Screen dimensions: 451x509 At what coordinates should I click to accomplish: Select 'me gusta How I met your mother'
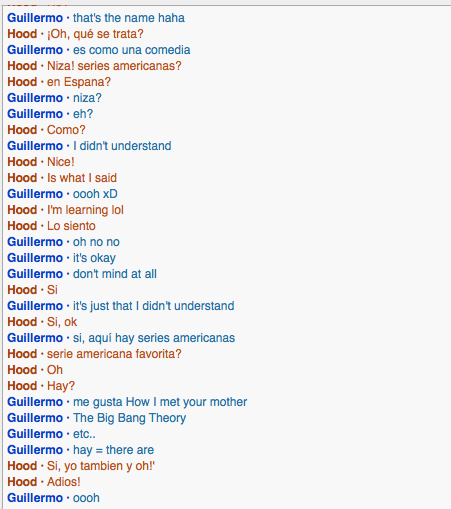(160, 402)
